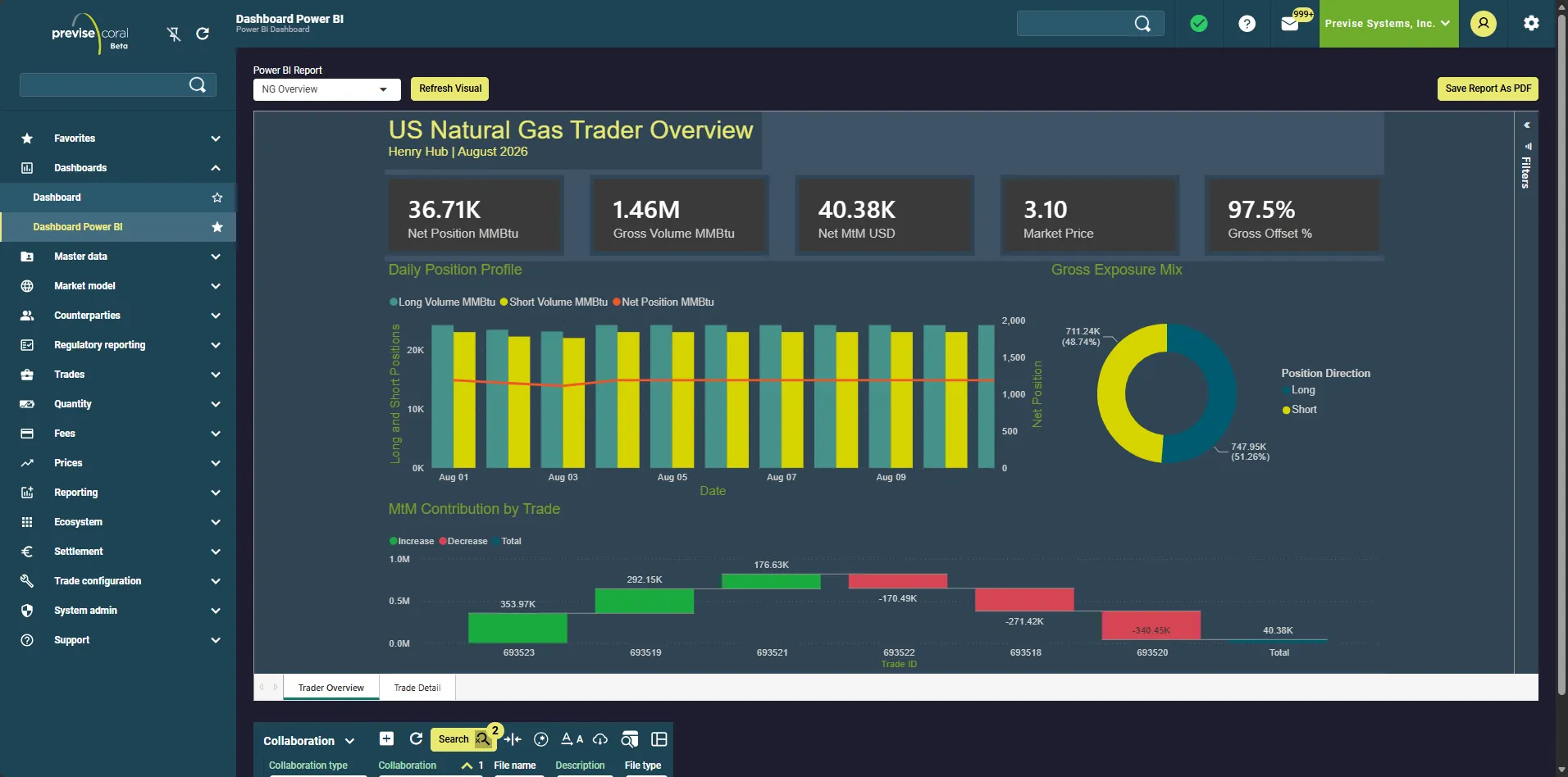This screenshot has height=777, width=1568.
Task: Click the File name column header
Action: (515, 766)
